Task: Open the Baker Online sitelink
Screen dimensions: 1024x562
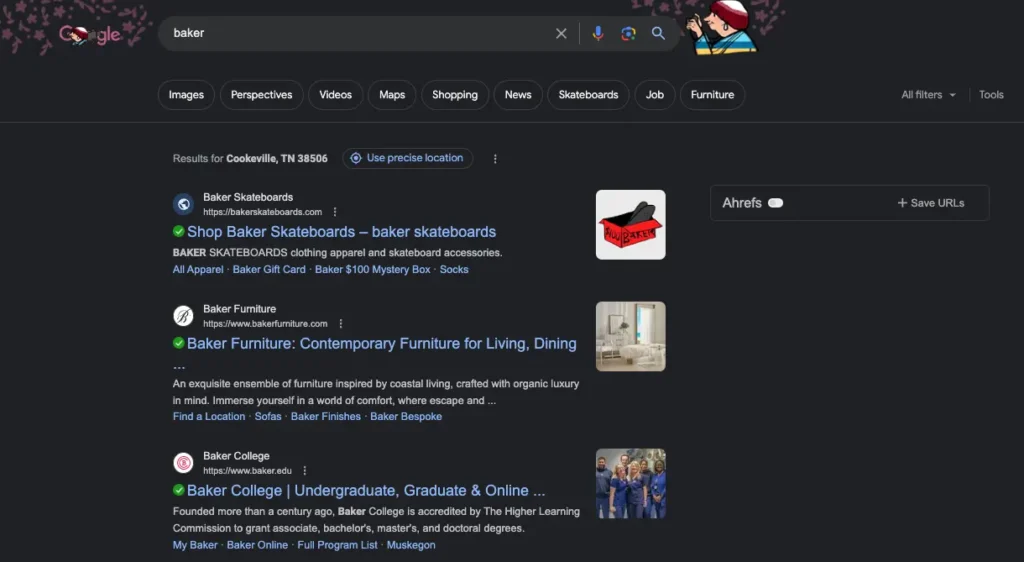Action: 257,545
